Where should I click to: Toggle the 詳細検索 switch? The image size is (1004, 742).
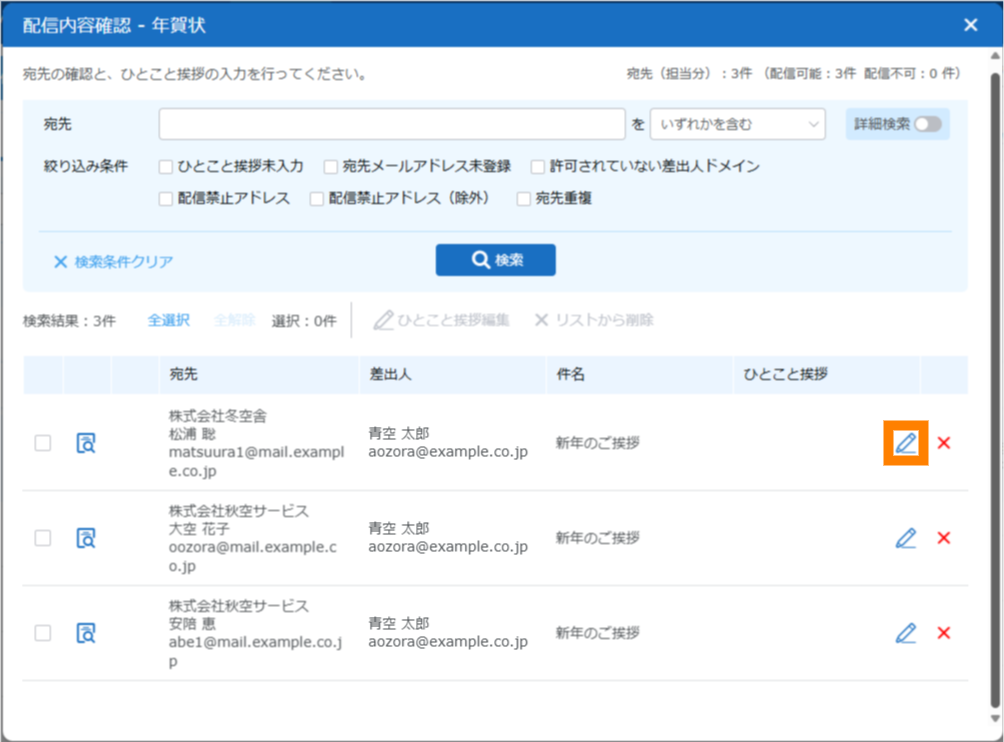(x=927, y=125)
